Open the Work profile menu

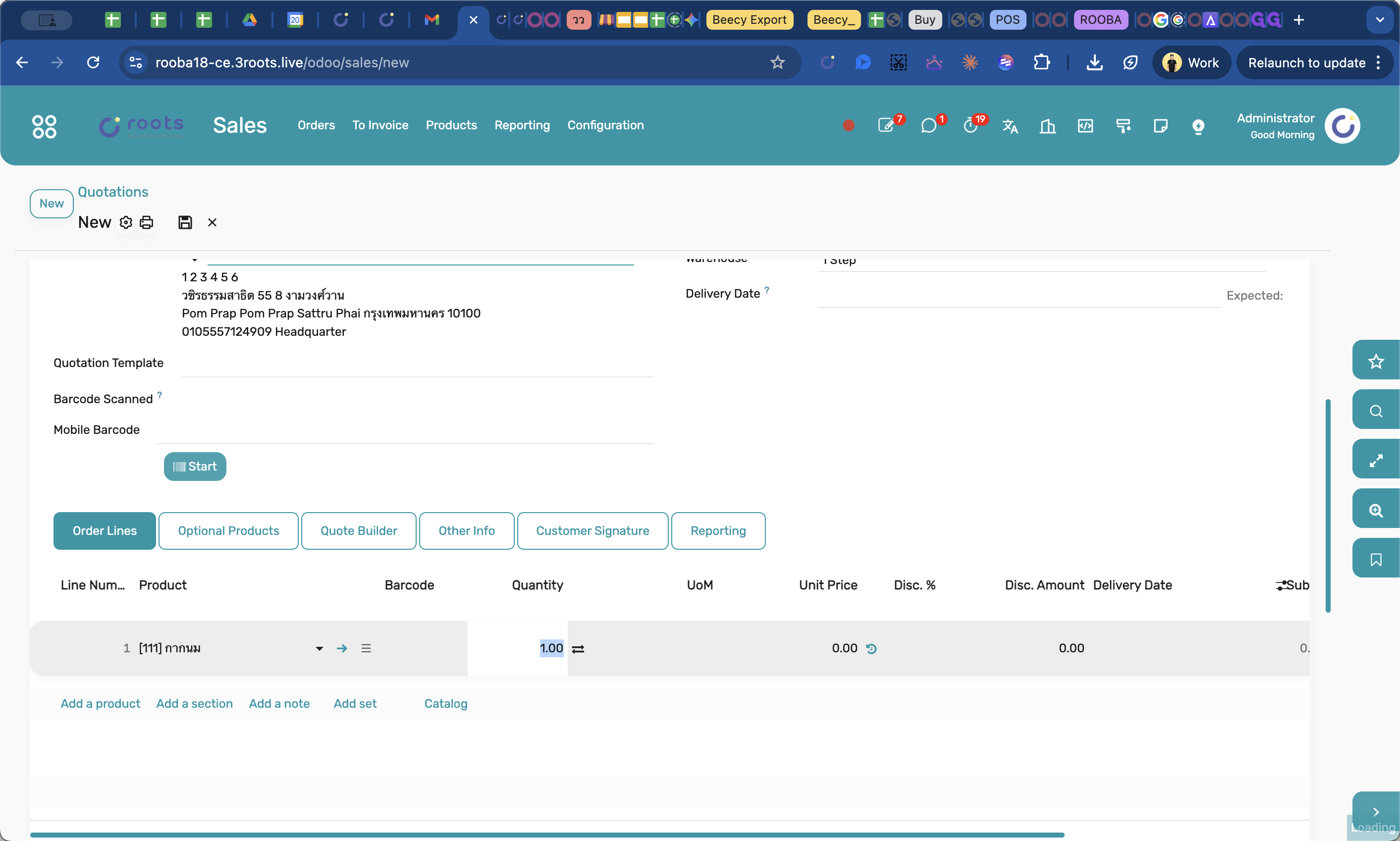coord(1191,63)
